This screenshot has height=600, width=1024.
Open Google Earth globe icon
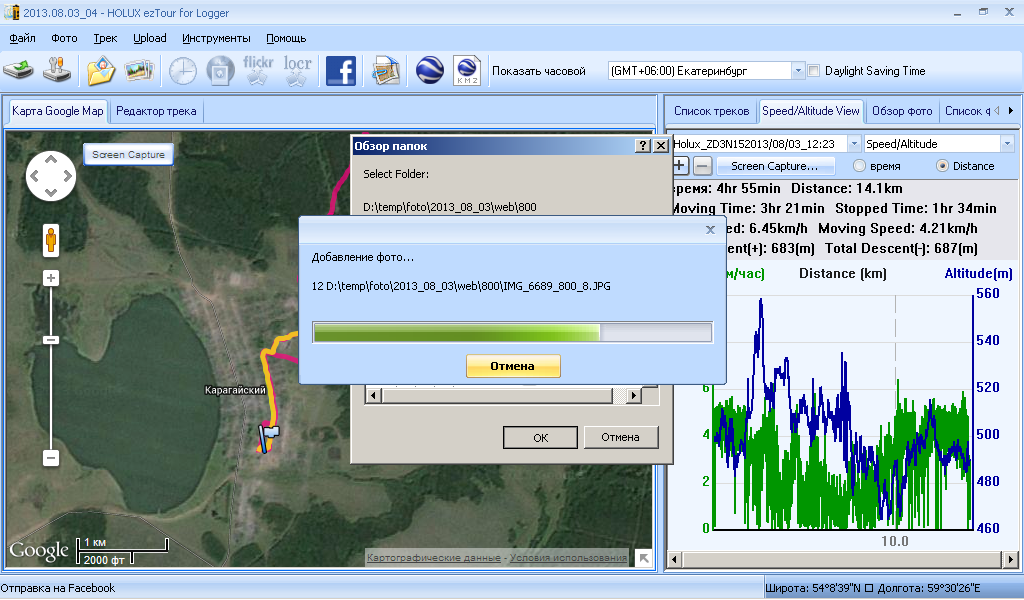[429, 71]
